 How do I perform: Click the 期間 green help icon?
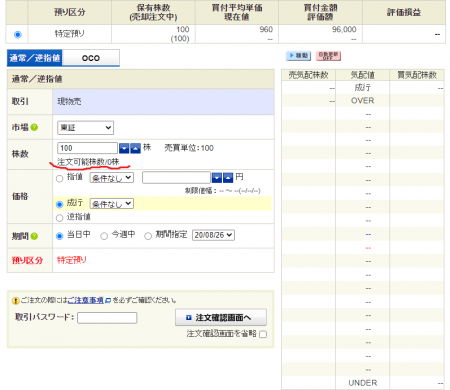pos(34,236)
